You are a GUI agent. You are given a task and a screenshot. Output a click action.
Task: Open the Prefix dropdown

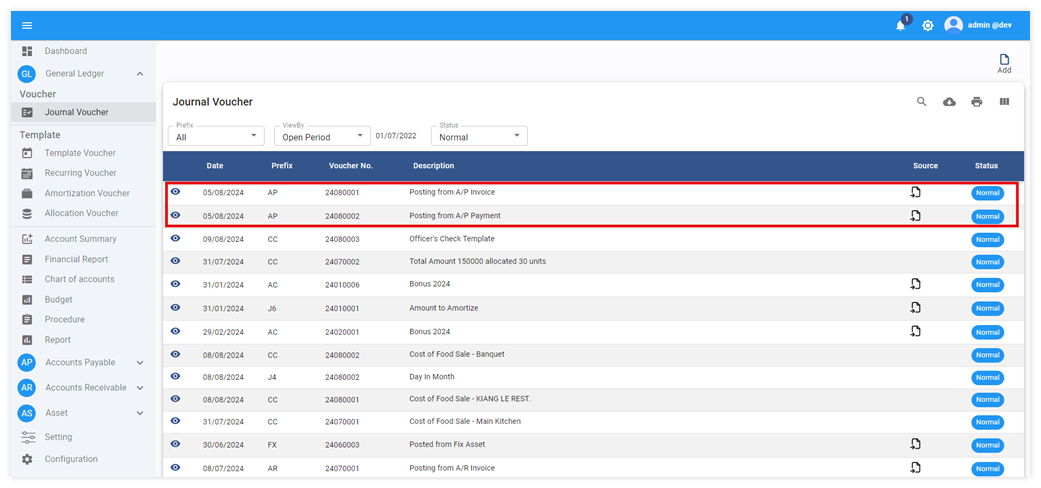tap(215, 136)
